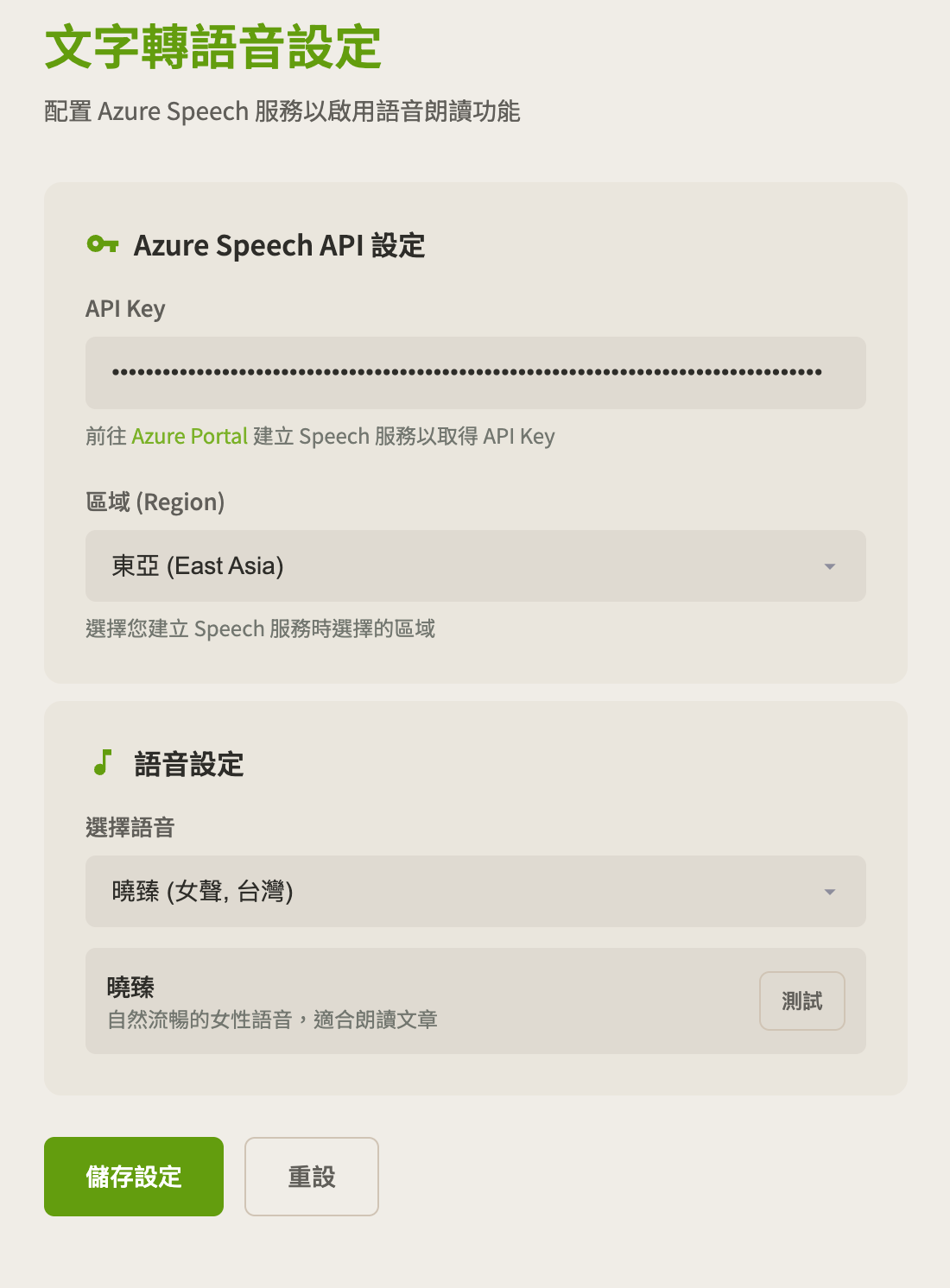Click the 語音設定 section heading
The height and width of the screenshot is (1288, 950).
pos(189,765)
